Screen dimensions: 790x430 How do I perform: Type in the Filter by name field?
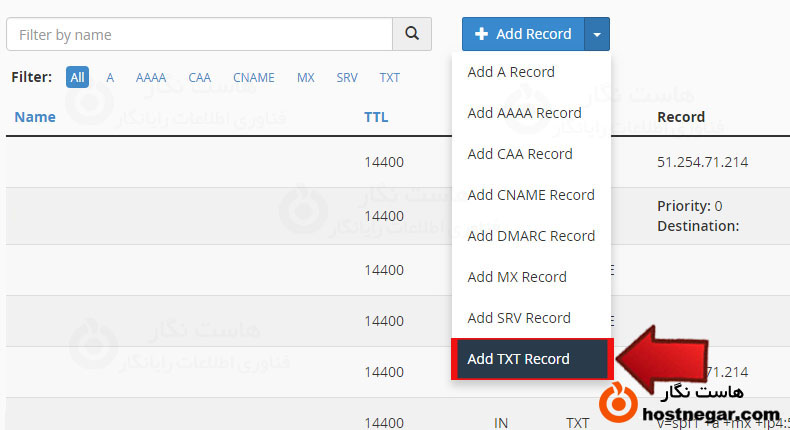(200, 34)
